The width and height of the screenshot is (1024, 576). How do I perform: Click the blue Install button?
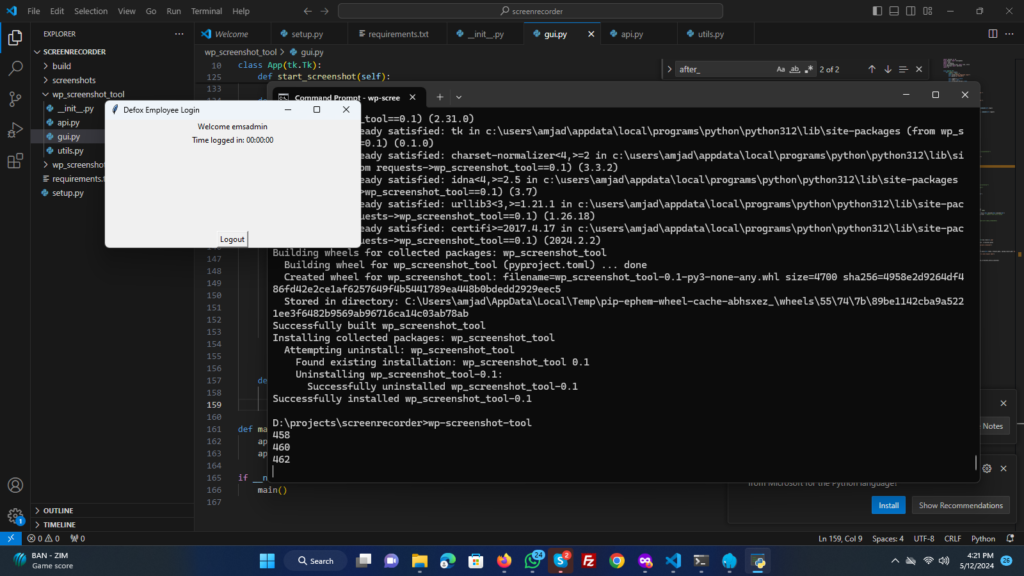pyautogui.click(x=888, y=505)
